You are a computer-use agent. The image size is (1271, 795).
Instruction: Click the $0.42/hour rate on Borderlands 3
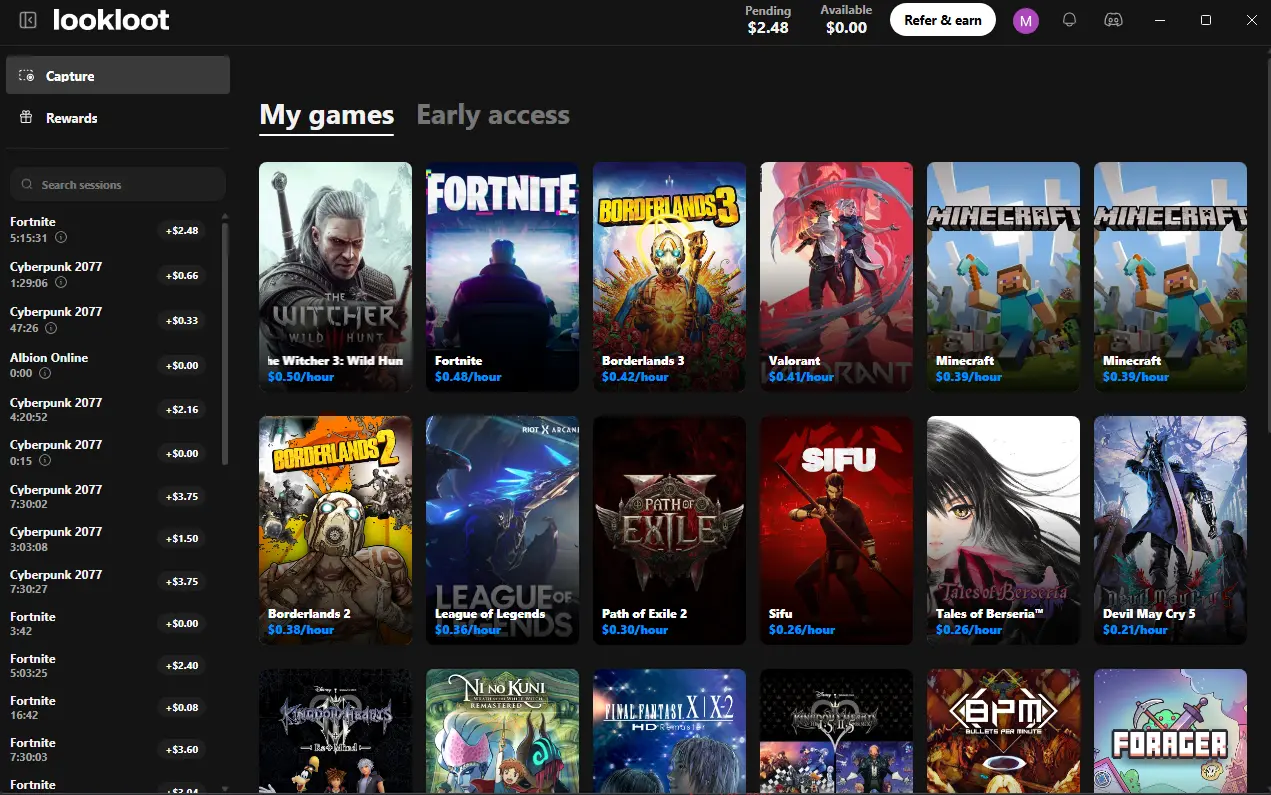(x=635, y=377)
